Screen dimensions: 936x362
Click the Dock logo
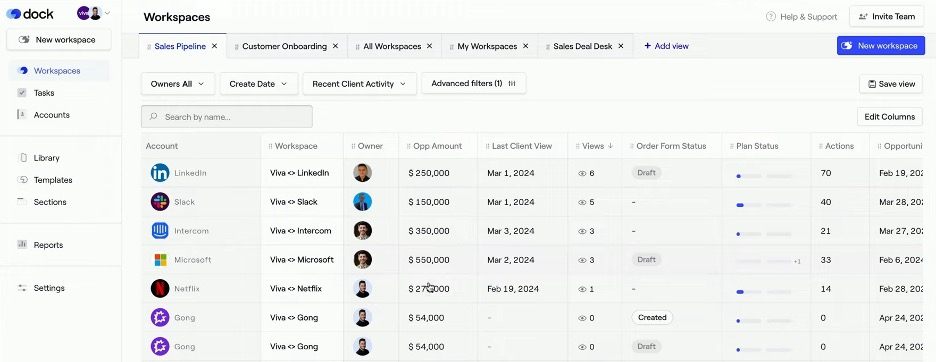tap(30, 14)
